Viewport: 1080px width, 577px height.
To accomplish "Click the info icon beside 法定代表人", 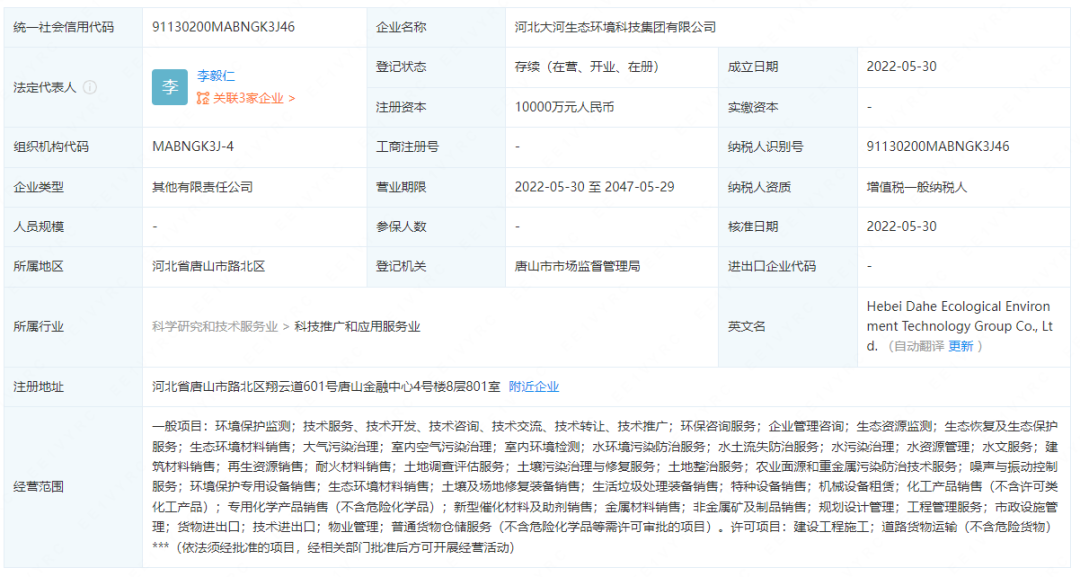I will 90,87.
